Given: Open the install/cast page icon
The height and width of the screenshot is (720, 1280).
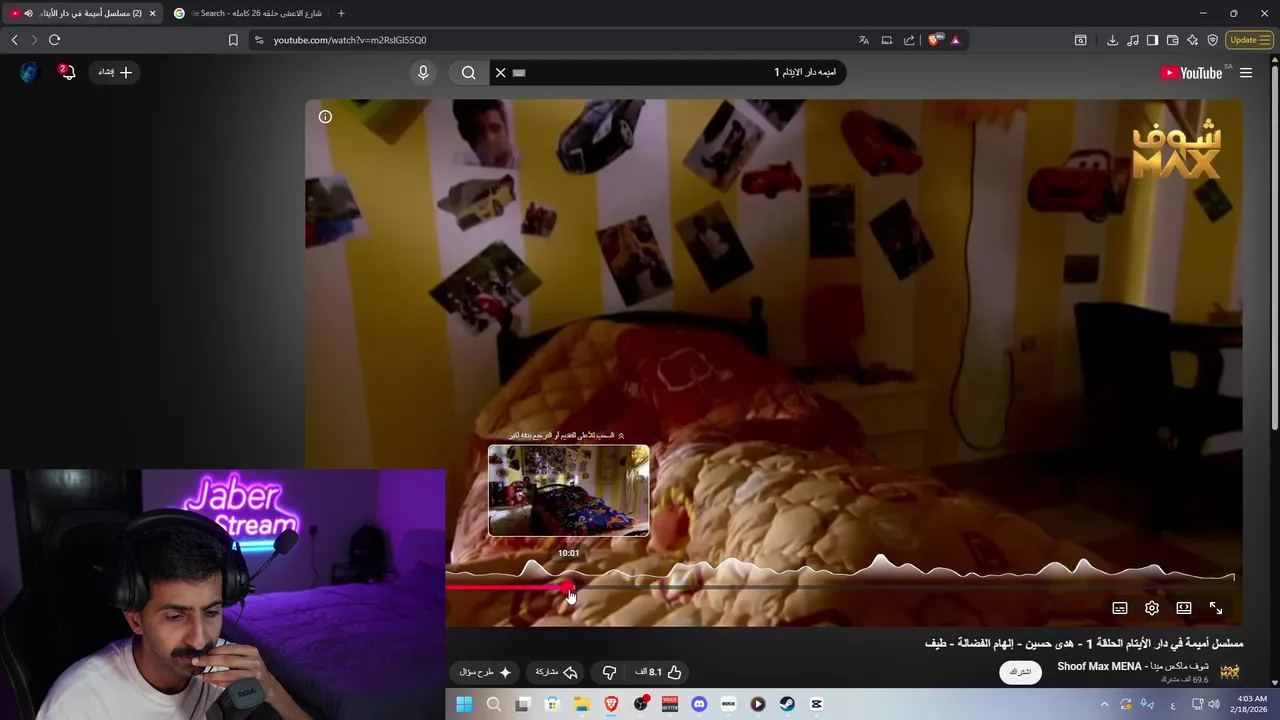Looking at the screenshot, I should pos(886,40).
